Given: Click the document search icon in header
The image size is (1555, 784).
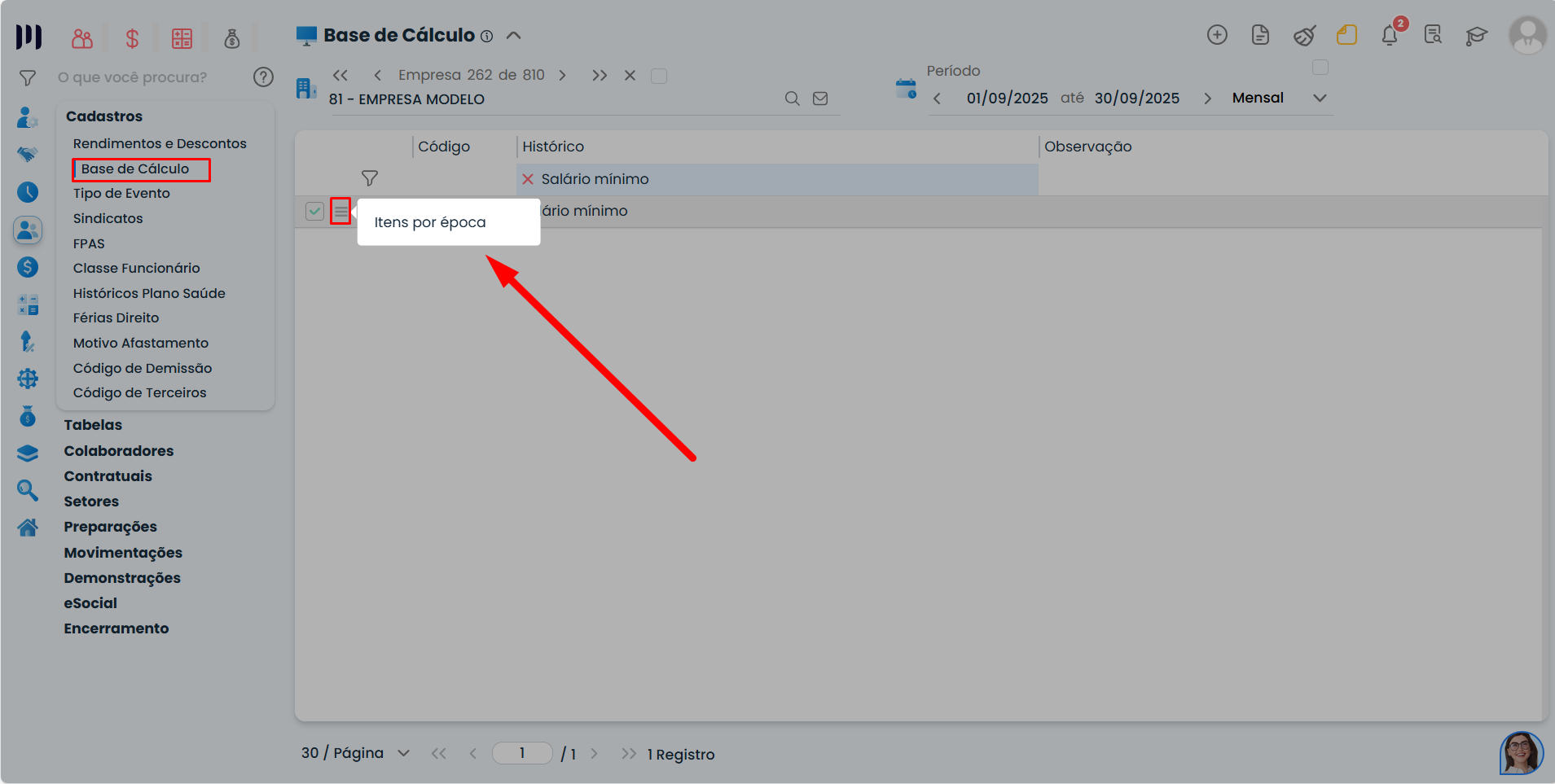Looking at the screenshot, I should pos(1433,35).
